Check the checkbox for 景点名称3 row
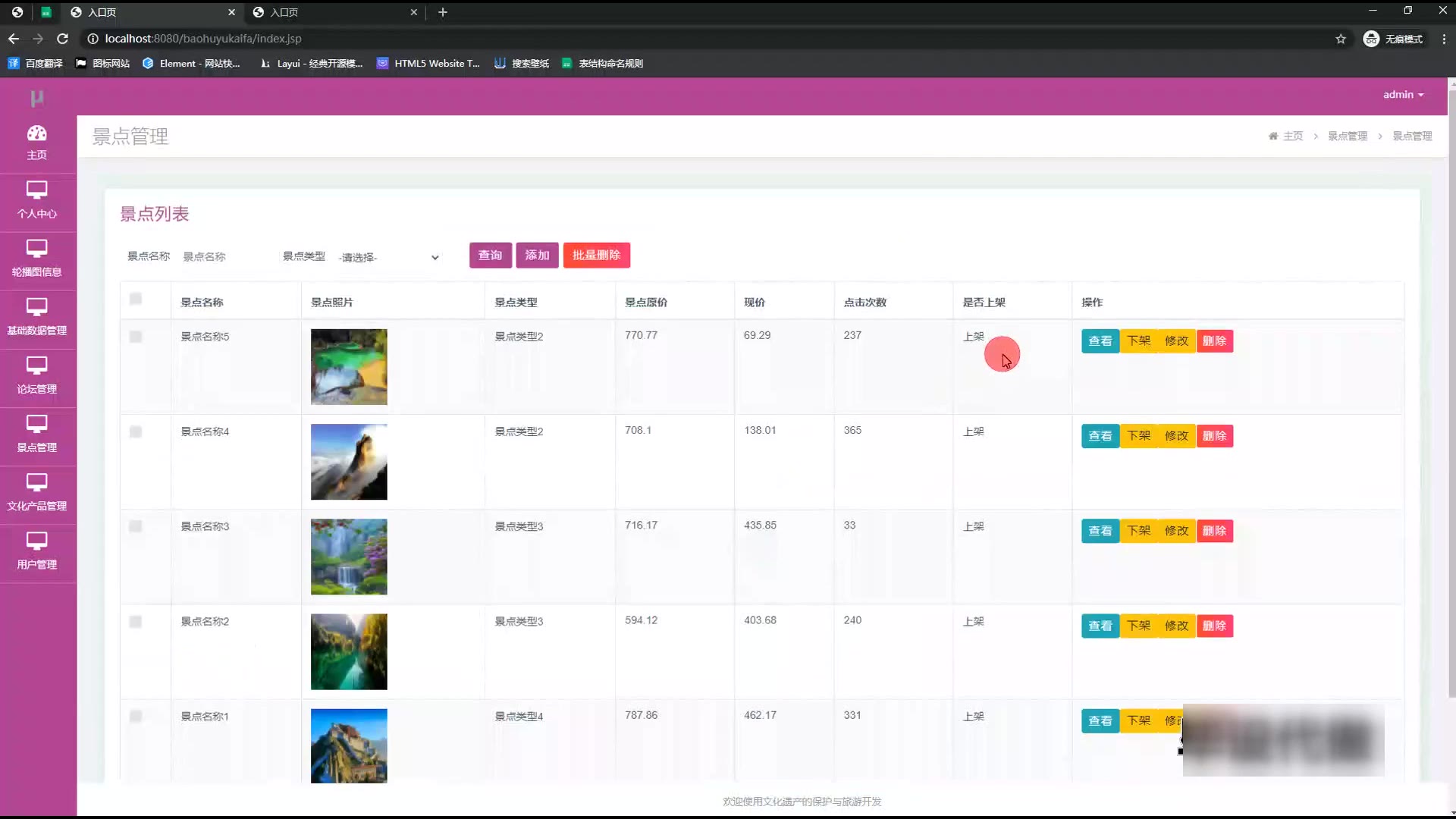1456x819 pixels. coord(136,526)
